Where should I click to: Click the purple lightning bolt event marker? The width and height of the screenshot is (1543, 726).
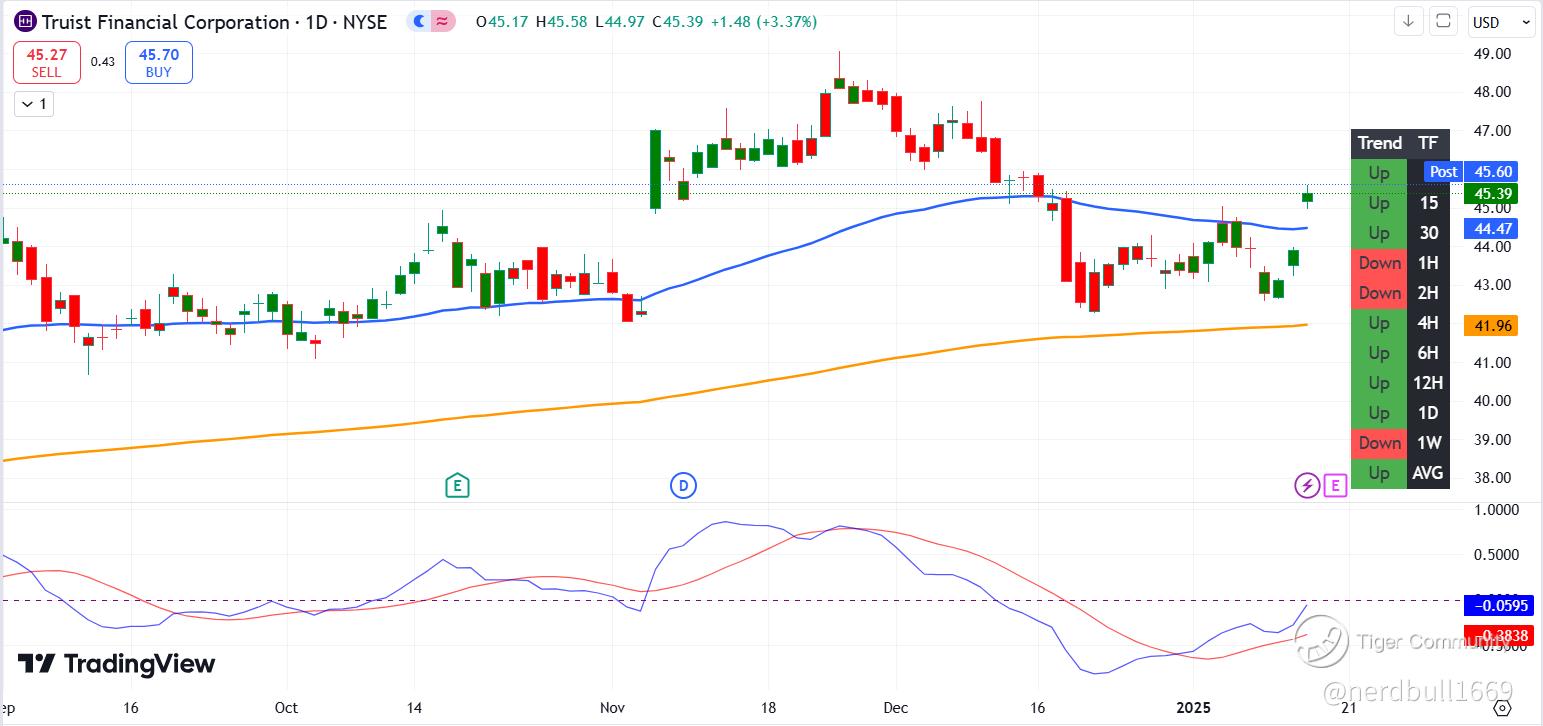(1307, 486)
